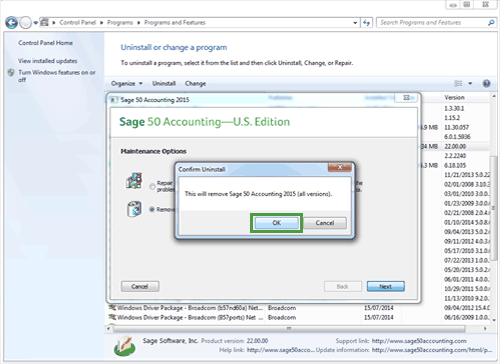
Task: Click the Explorer forward arrow button
Action: click(25, 23)
